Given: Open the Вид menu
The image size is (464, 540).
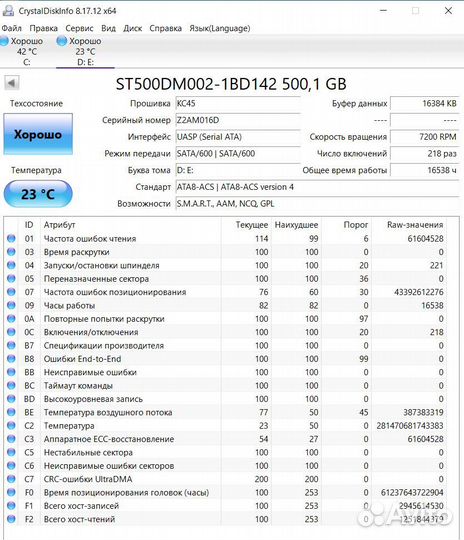Looking at the screenshot, I should click(108, 28).
